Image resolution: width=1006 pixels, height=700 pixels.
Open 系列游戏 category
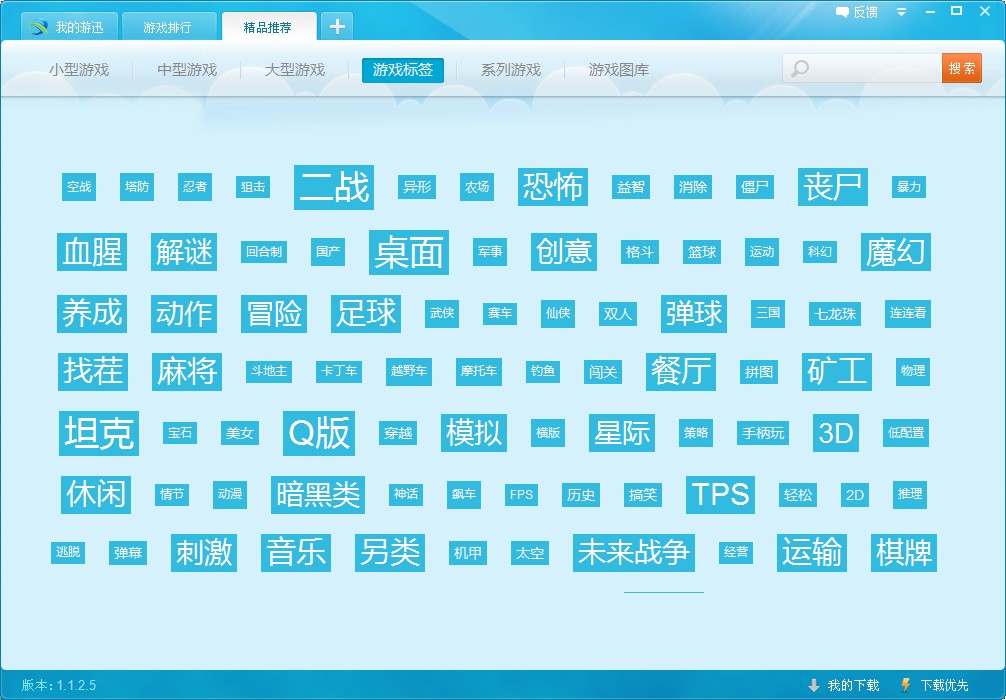[x=511, y=69]
